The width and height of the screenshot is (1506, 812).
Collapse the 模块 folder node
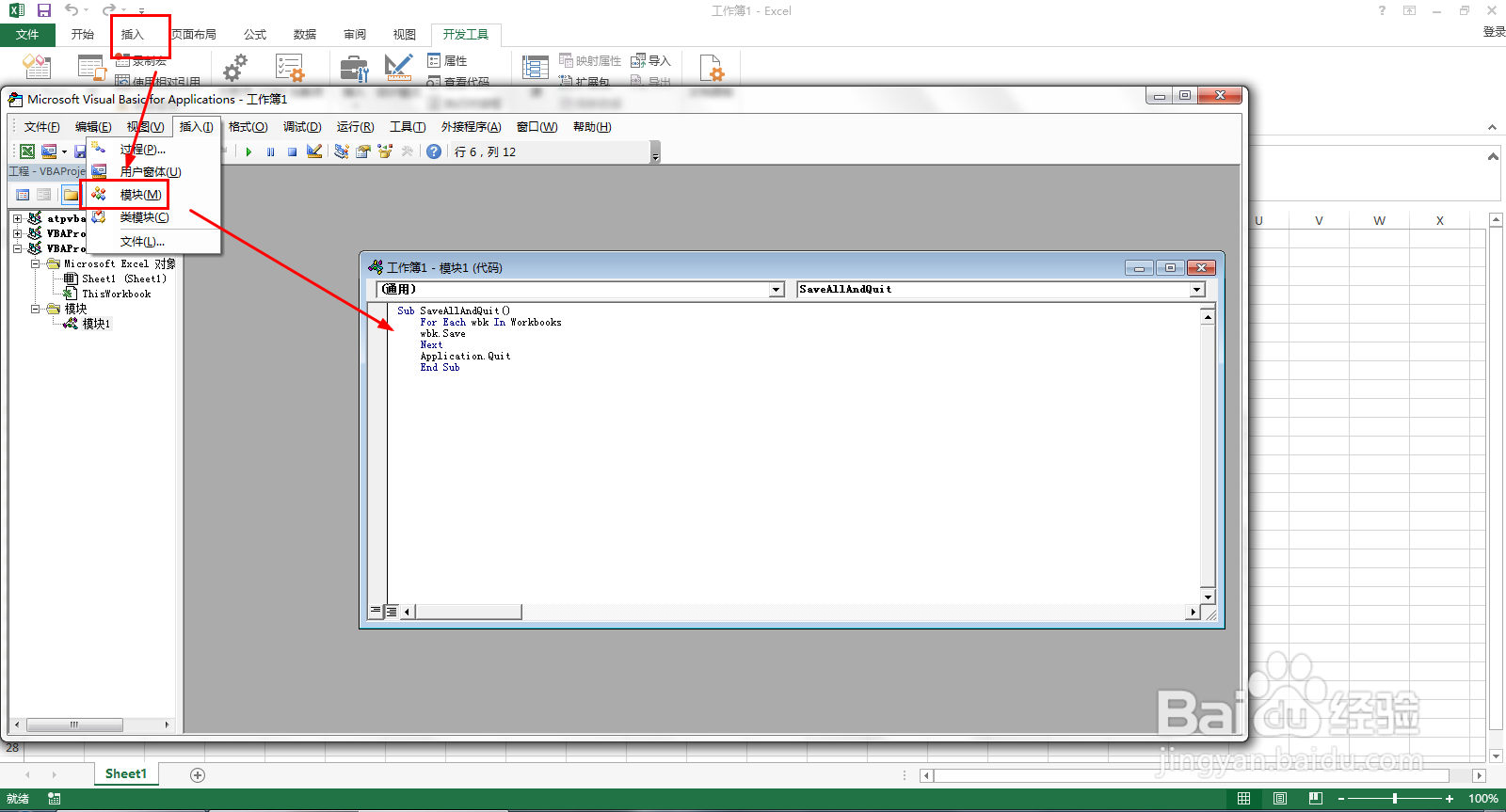point(35,309)
